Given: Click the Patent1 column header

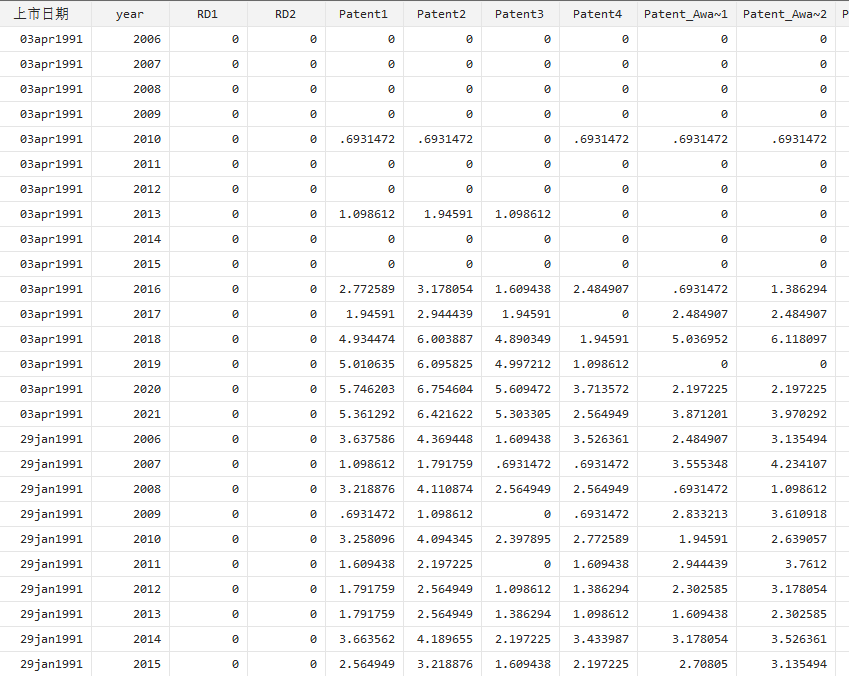Looking at the screenshot, I should 364,14.
